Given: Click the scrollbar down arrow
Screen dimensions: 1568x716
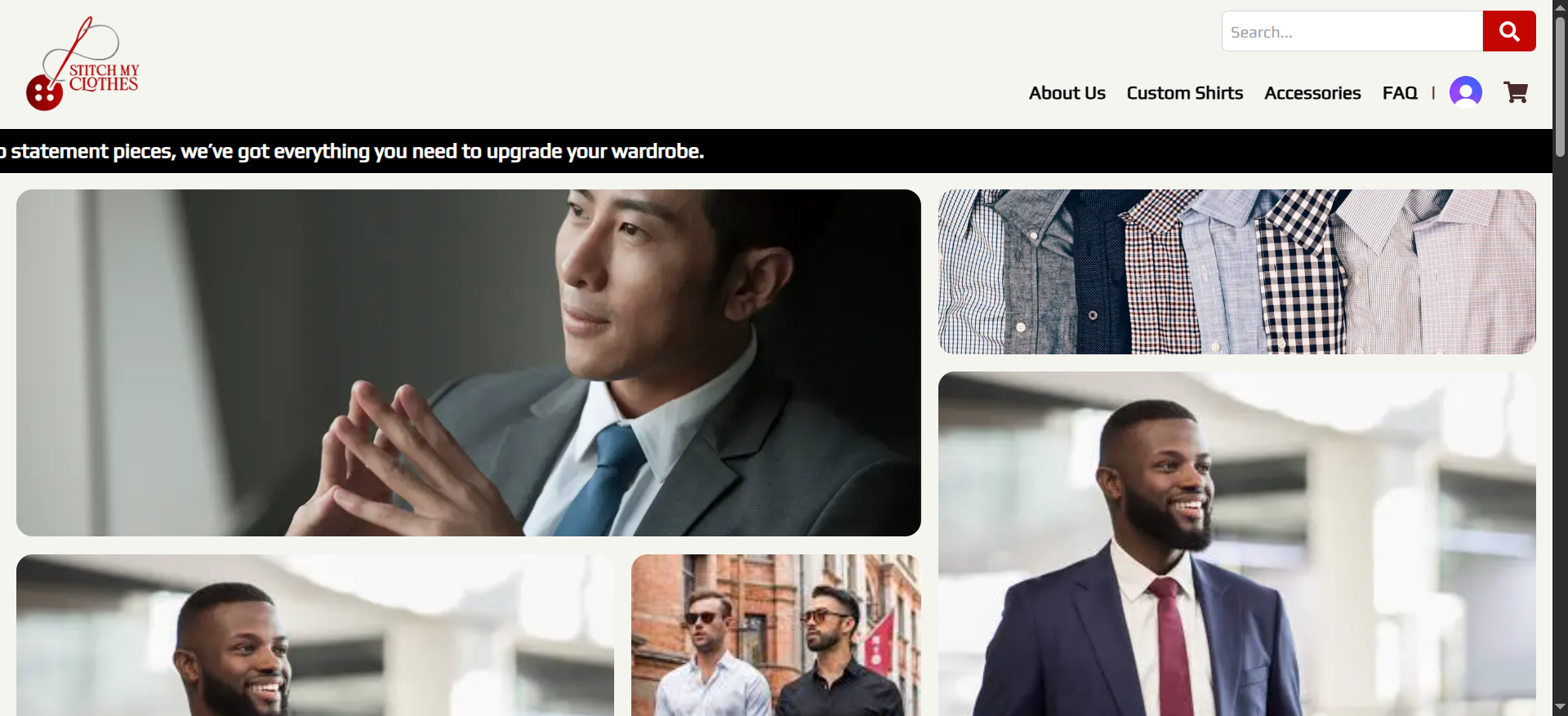Looking at the screenshot, I should (1560, 707).
